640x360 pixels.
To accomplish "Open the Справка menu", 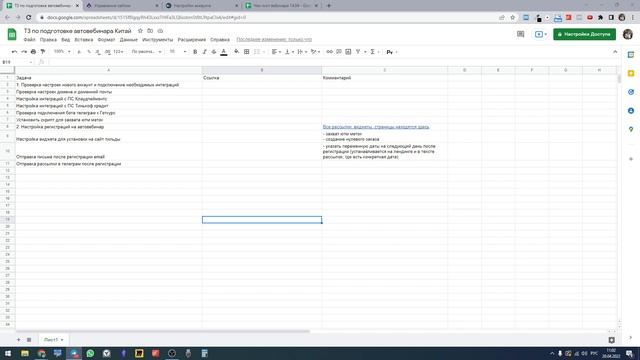I will point(220,40).
